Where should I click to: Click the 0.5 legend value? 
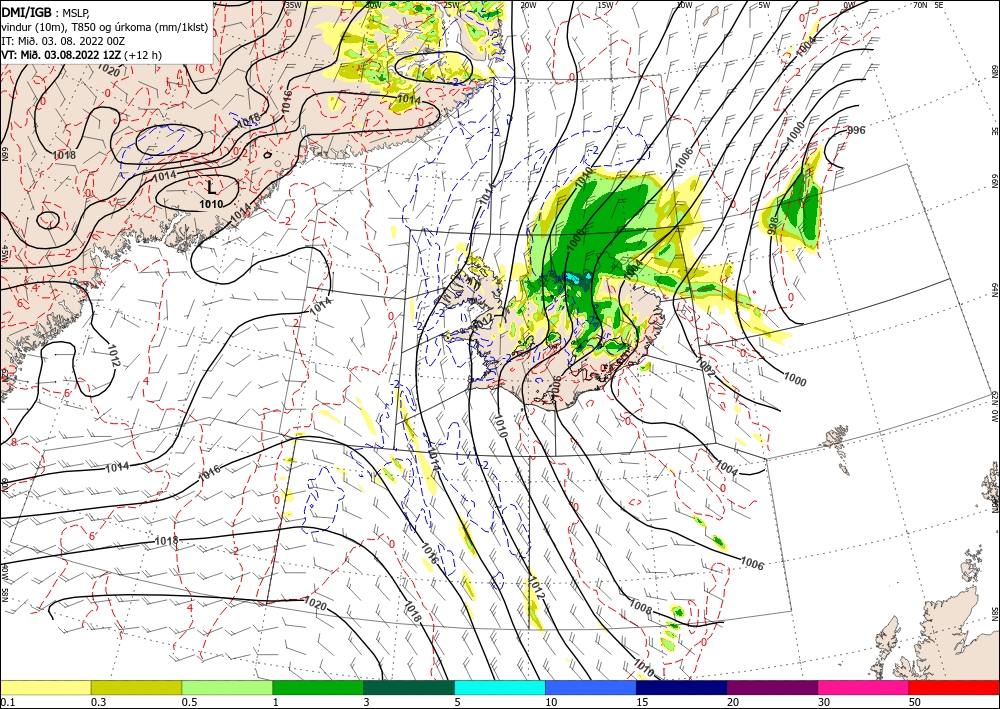pyautogui.click(x=189, y=702)
